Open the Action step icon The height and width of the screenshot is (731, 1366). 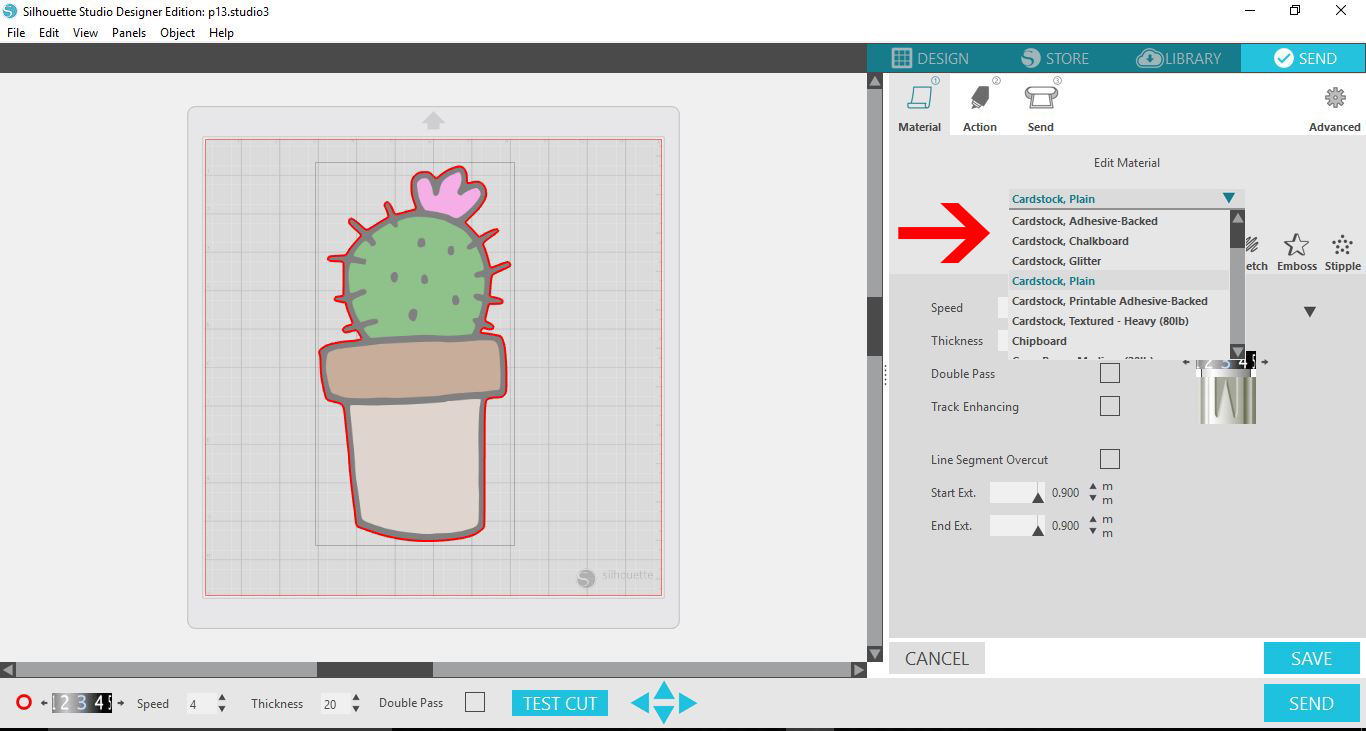(x=979, y=99)
